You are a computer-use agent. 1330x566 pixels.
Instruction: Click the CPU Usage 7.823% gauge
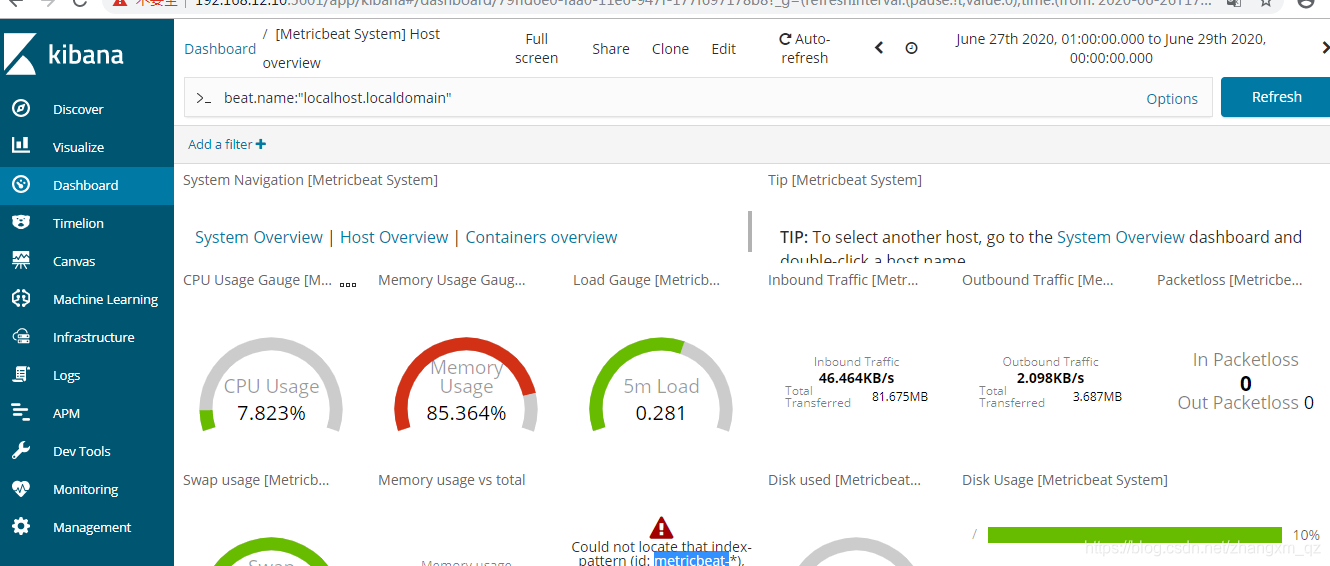(271, 385)
